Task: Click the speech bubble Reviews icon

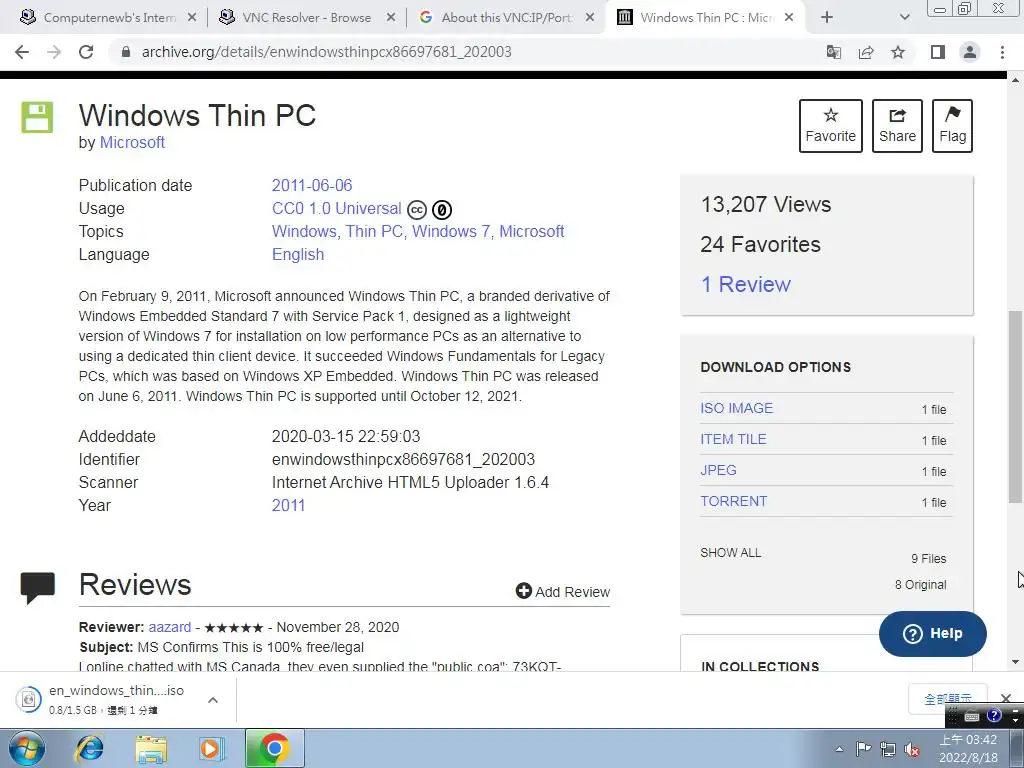Action: coord(37,588)
